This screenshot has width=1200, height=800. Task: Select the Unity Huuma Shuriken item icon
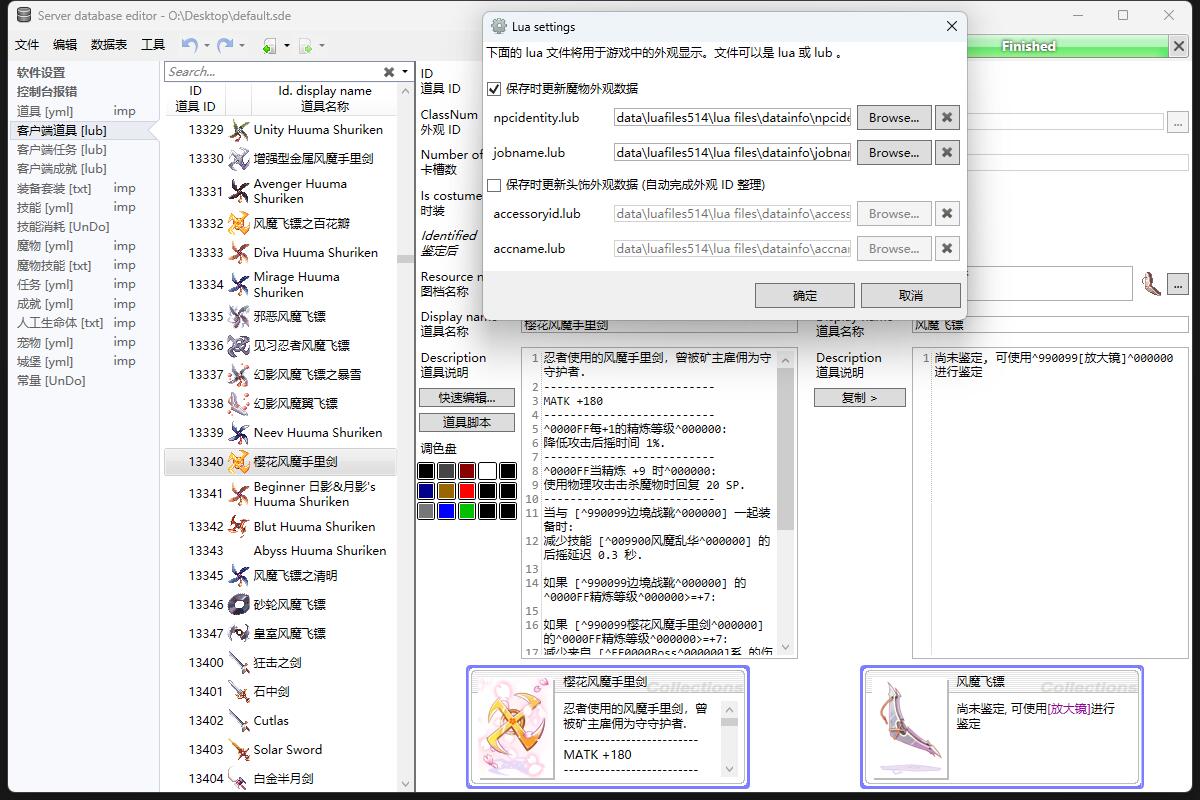(238, 130)
